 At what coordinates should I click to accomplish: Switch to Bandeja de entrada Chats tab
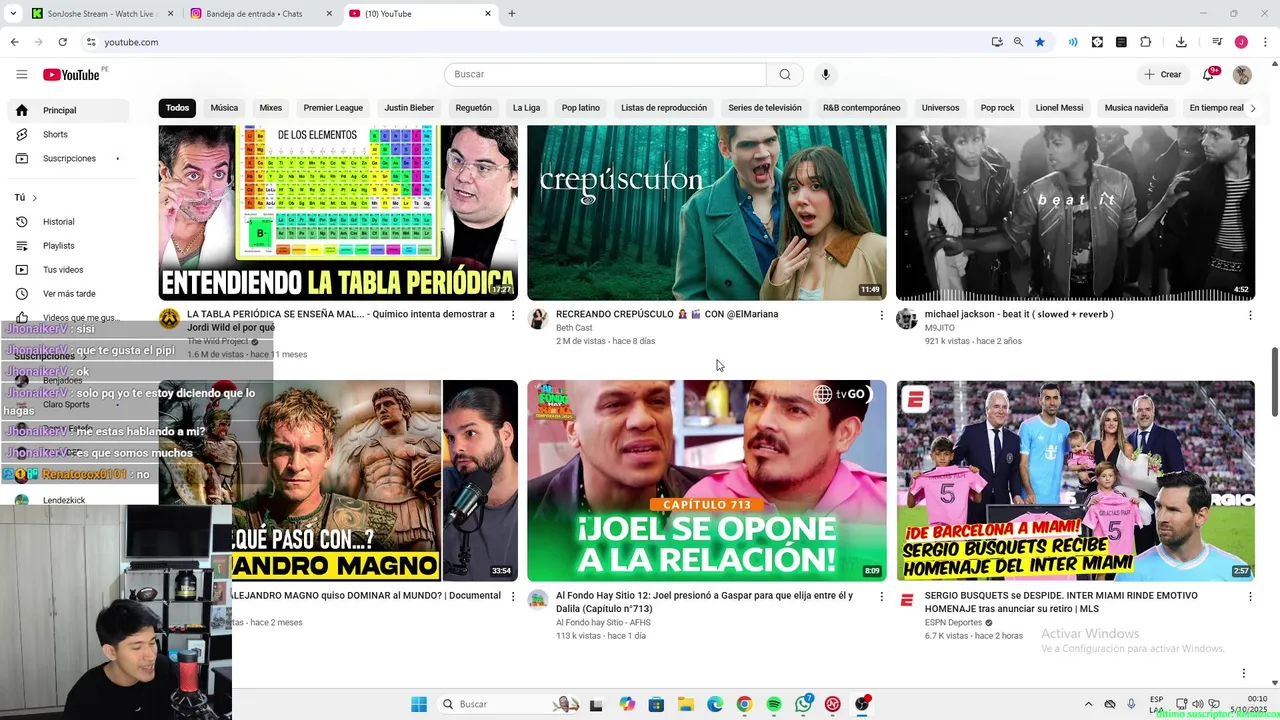pyautogui.click(x=260, y=14)
